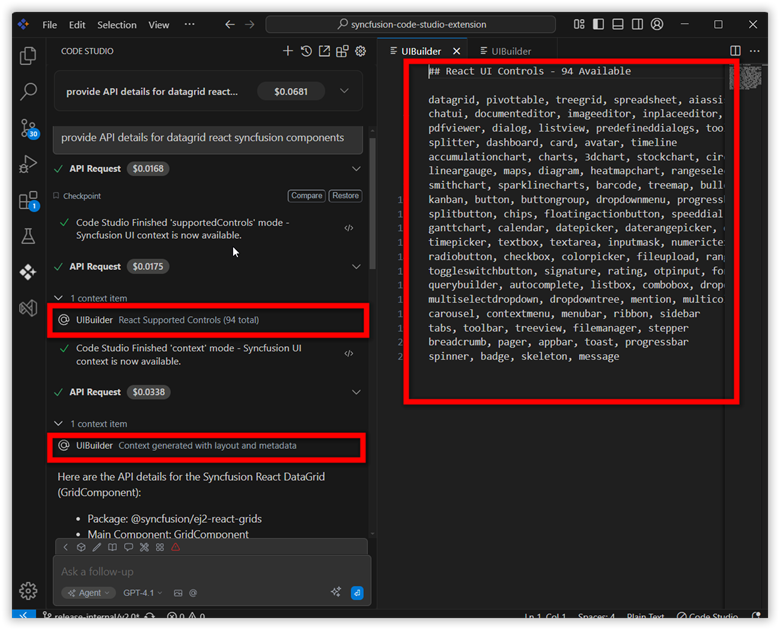Collapse the first '1 context item' section
780x630 pixels.
[61, 298]
